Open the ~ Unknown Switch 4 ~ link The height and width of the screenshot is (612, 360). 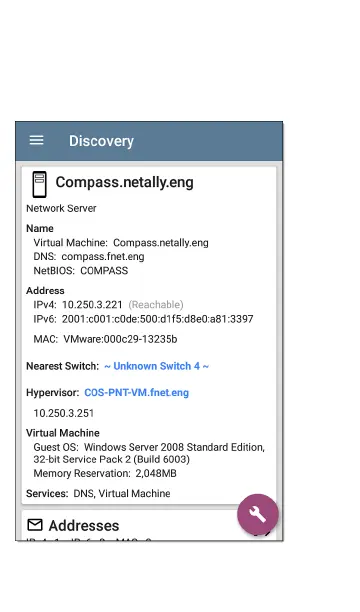pyautogui.click(x=157, y=366)
